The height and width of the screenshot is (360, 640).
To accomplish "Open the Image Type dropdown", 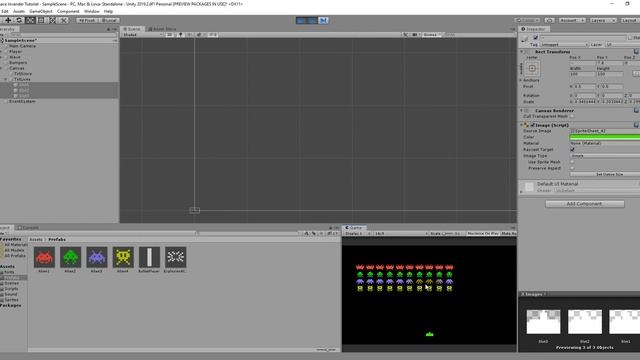I will 605,156.
